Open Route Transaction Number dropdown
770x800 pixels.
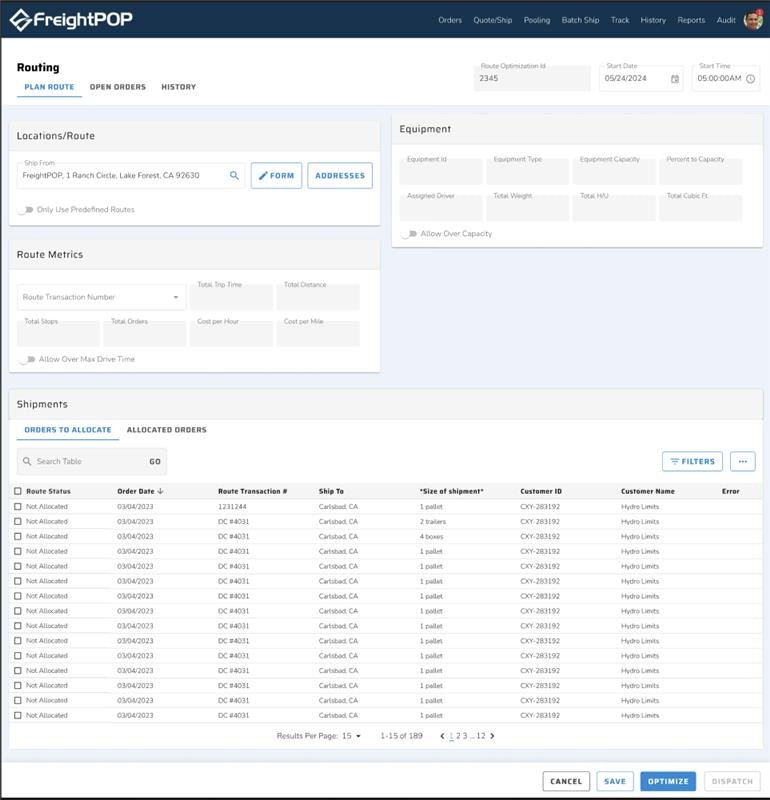(101, 297)
